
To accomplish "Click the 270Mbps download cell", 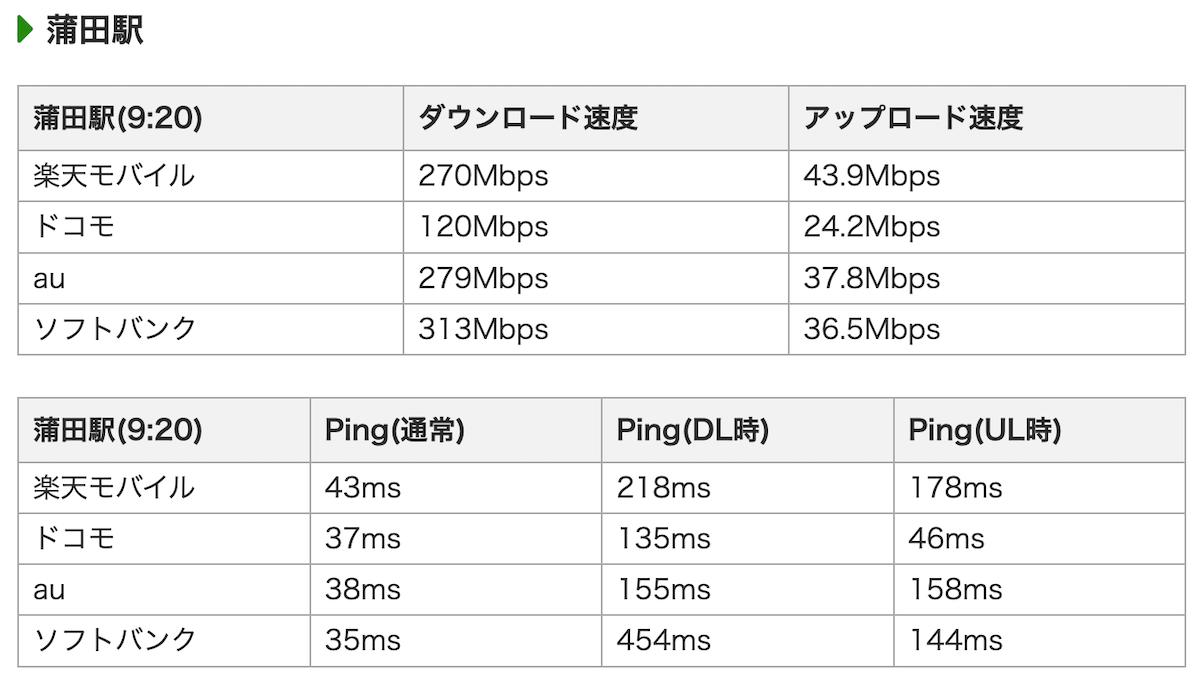I will (x=484, y=176).
